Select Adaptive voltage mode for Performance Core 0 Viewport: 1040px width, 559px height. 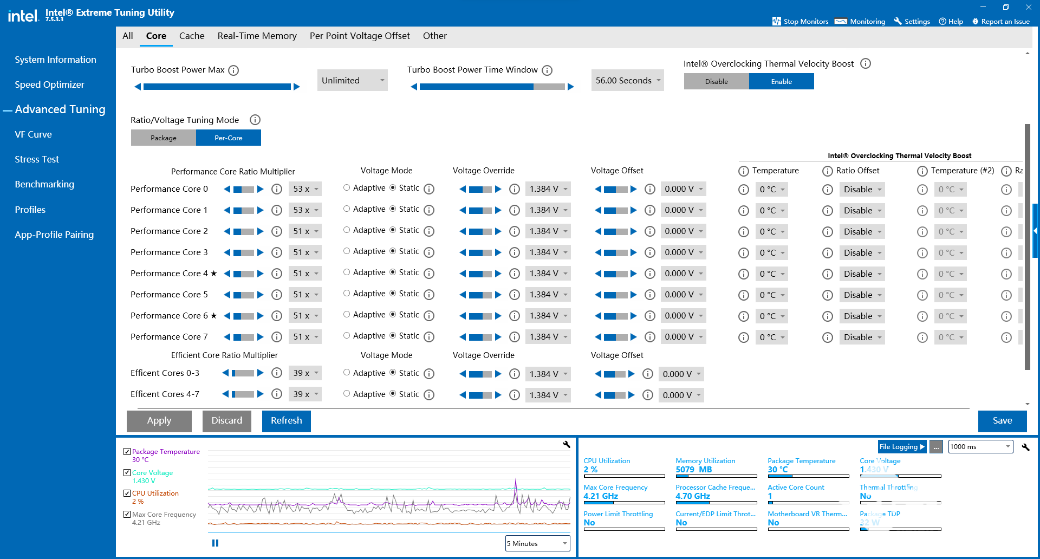coord(346,188)
